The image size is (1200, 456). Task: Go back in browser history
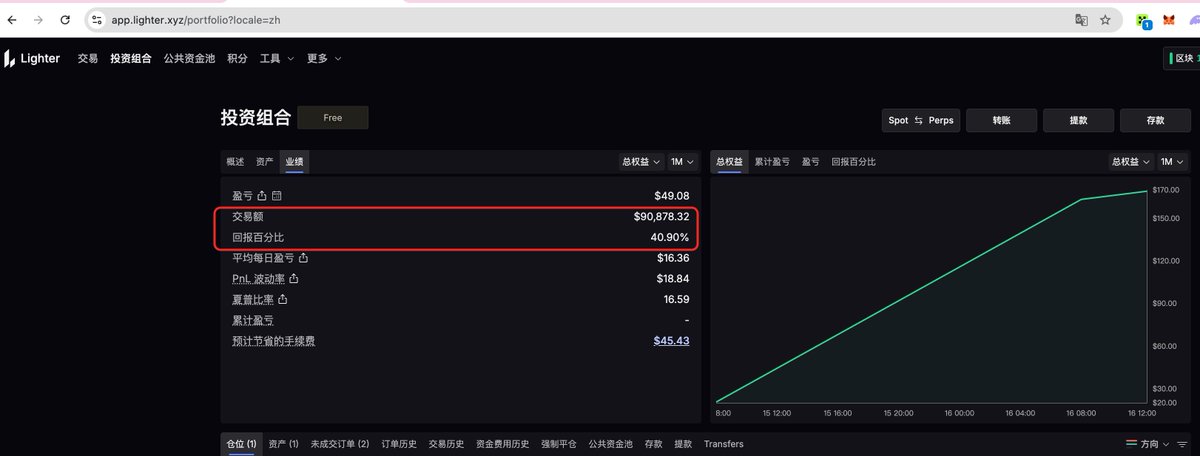pyautogui.click(x=13, y=19)
